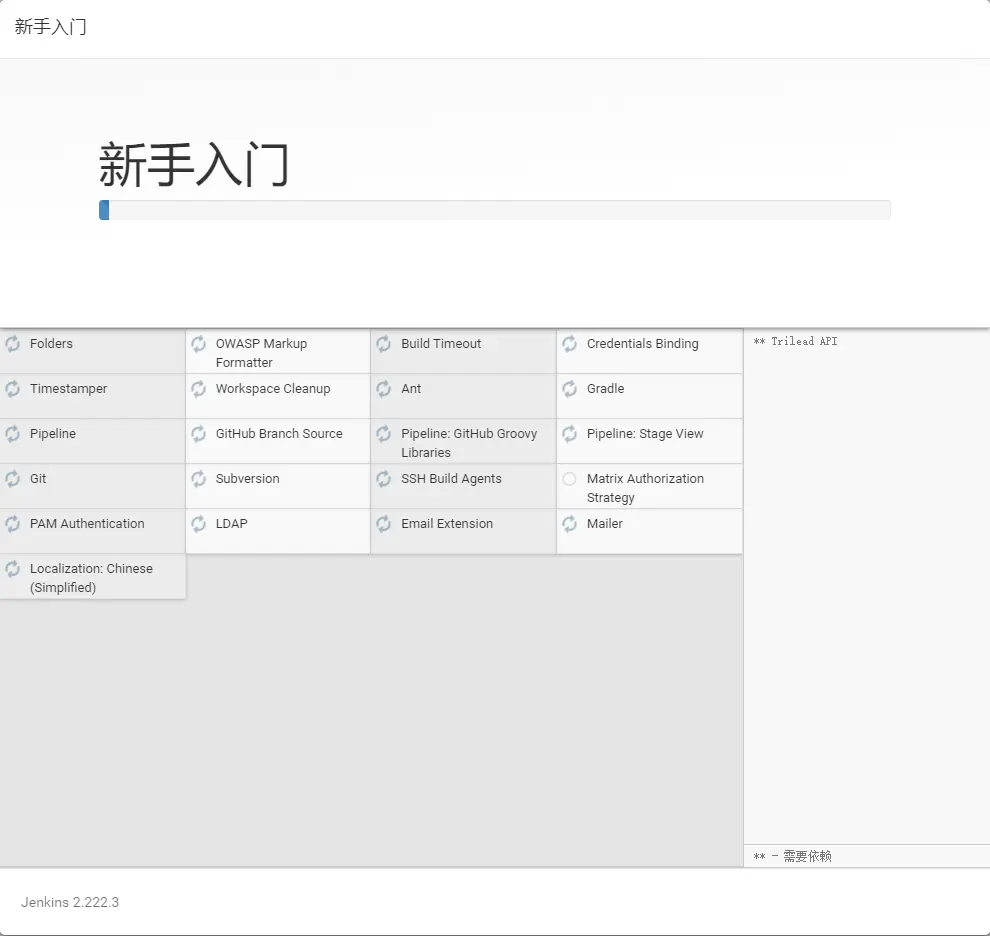The height and width of the screenshot is (936, 990).
Task: Select the LDAP plugin label
Action: [x=232, y=524]
